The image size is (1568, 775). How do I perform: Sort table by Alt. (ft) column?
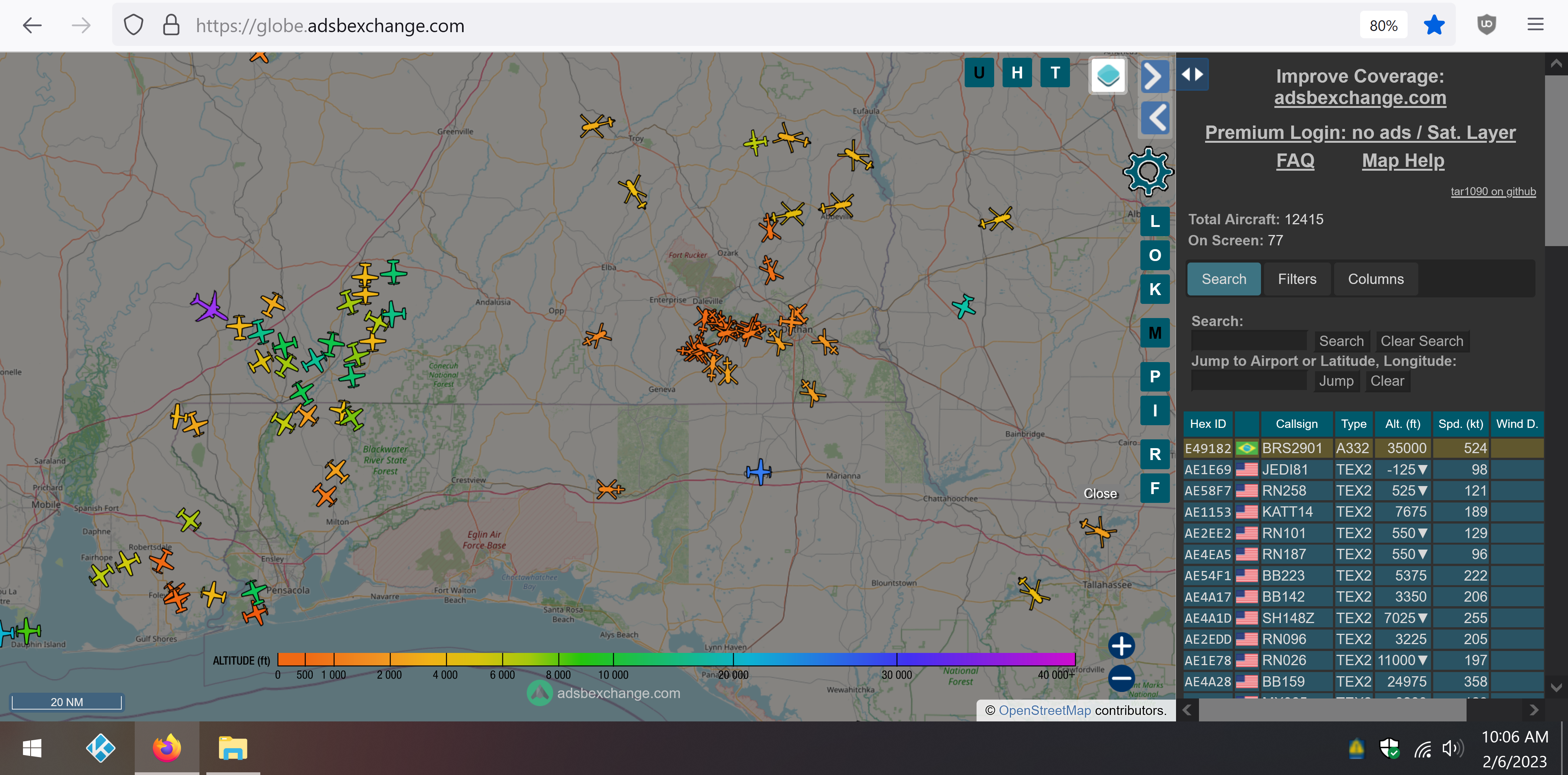point(1403,424)
